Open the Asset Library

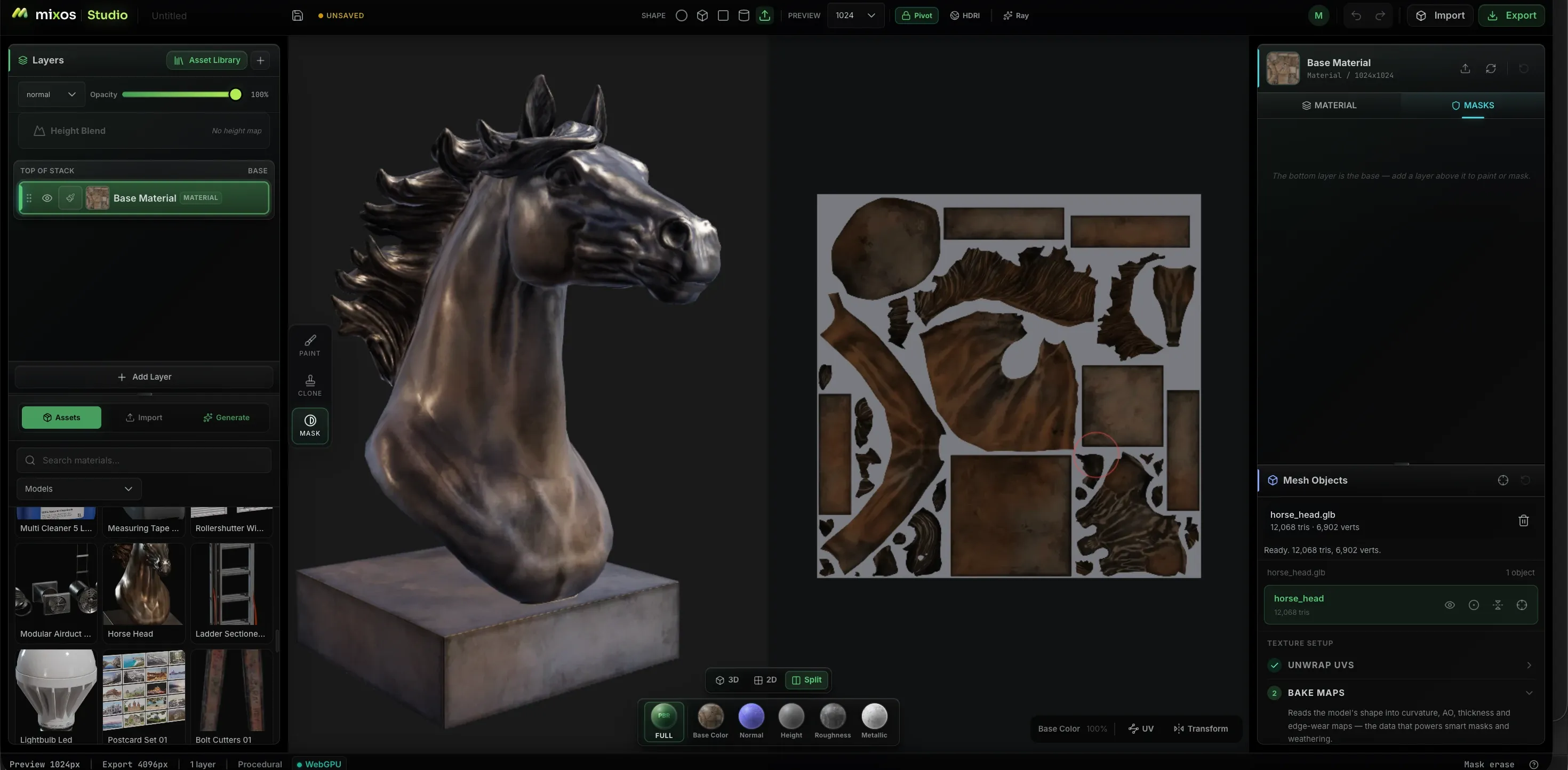click(207, 60)
